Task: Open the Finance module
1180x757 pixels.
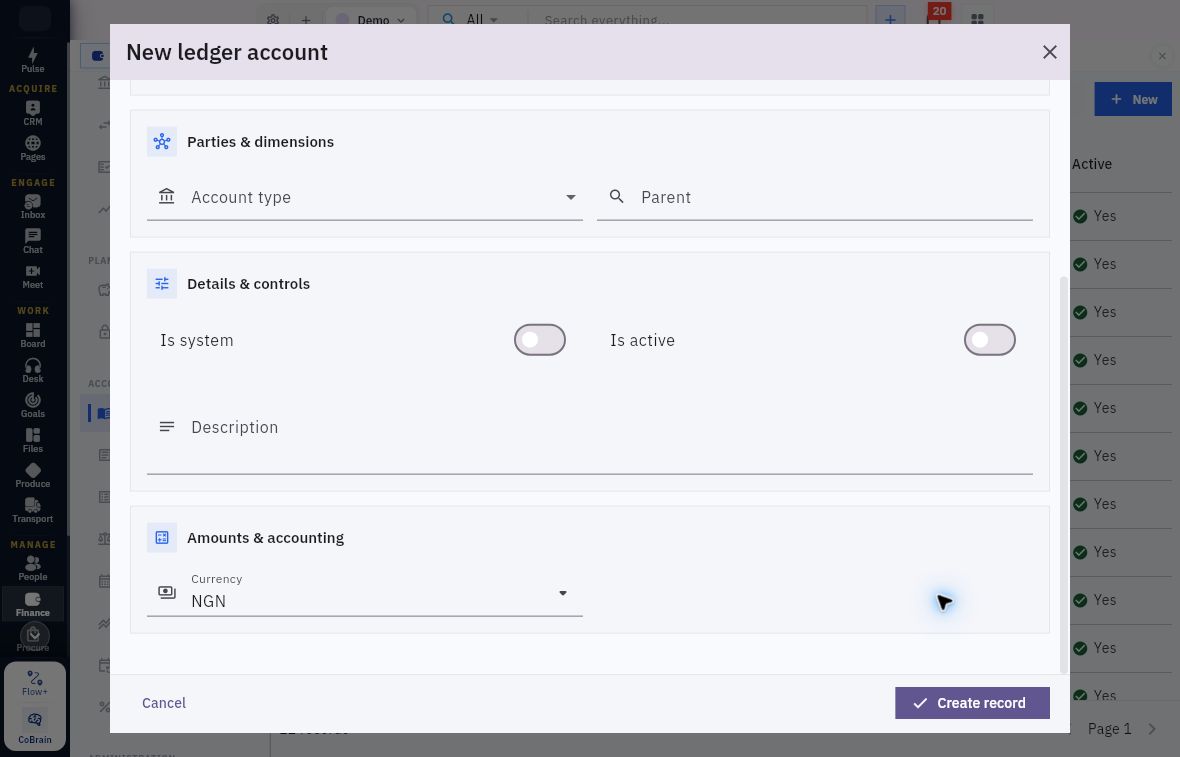Action: pos(32,604)
